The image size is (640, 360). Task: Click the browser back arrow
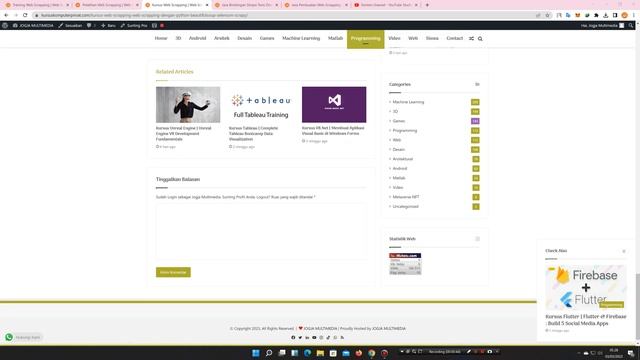pyautogui.click(x=6, y=15)
